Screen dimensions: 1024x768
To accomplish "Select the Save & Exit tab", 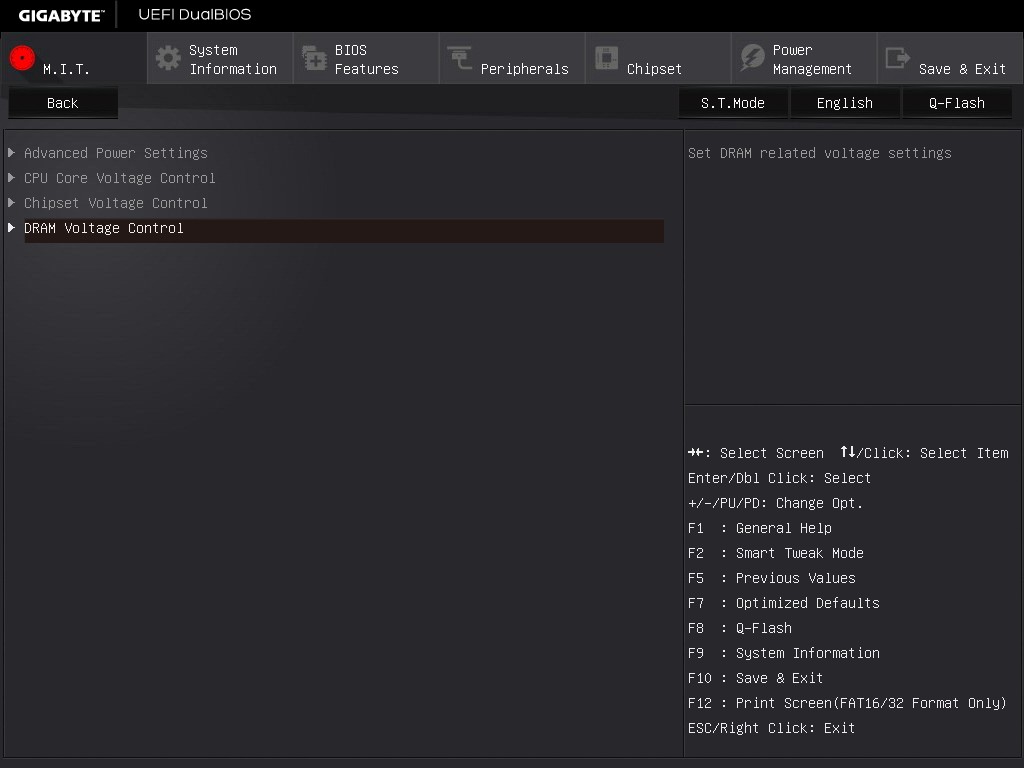I will click(x=950, y=58).
